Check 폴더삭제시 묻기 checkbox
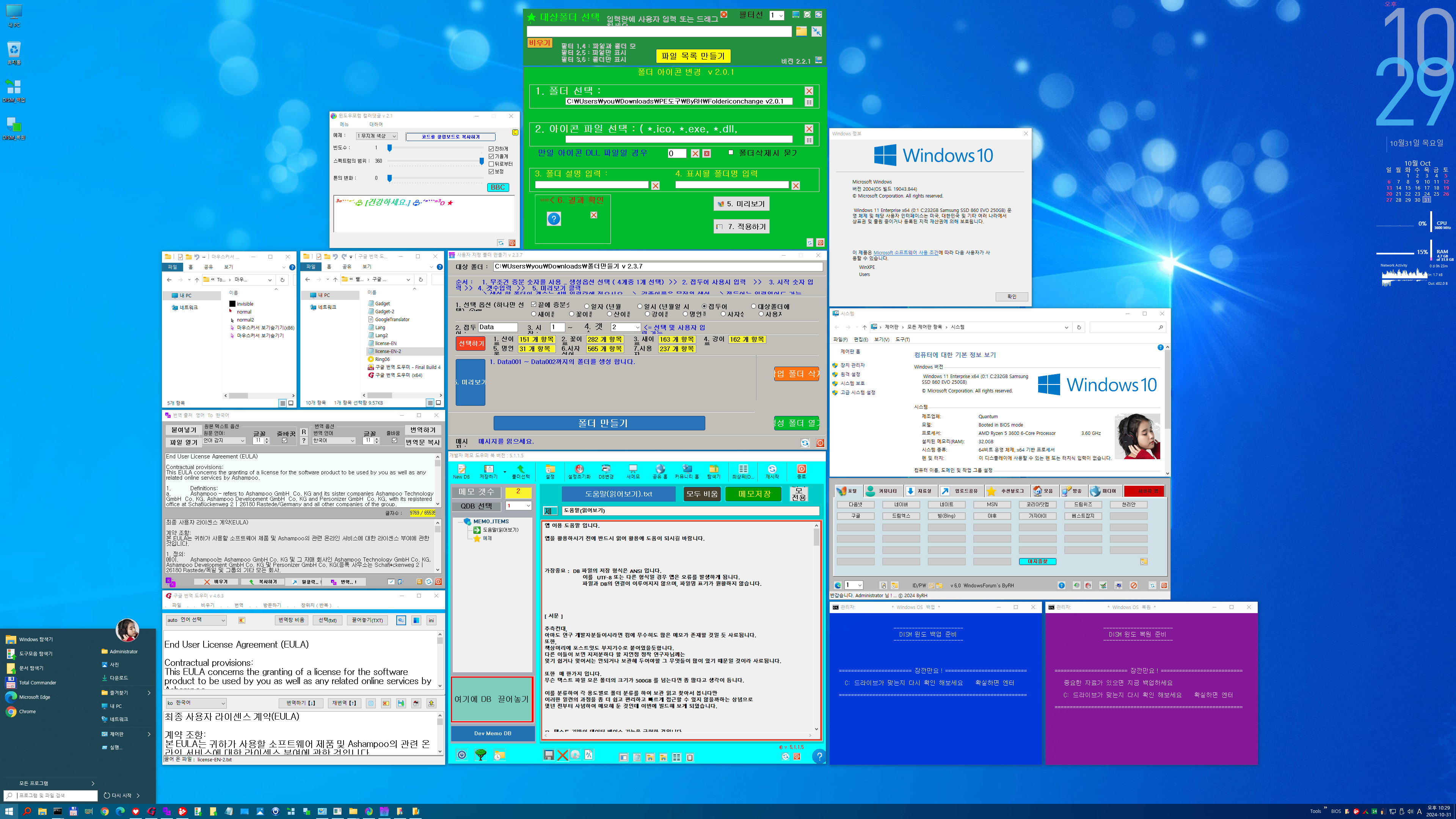 coord(731,152)
